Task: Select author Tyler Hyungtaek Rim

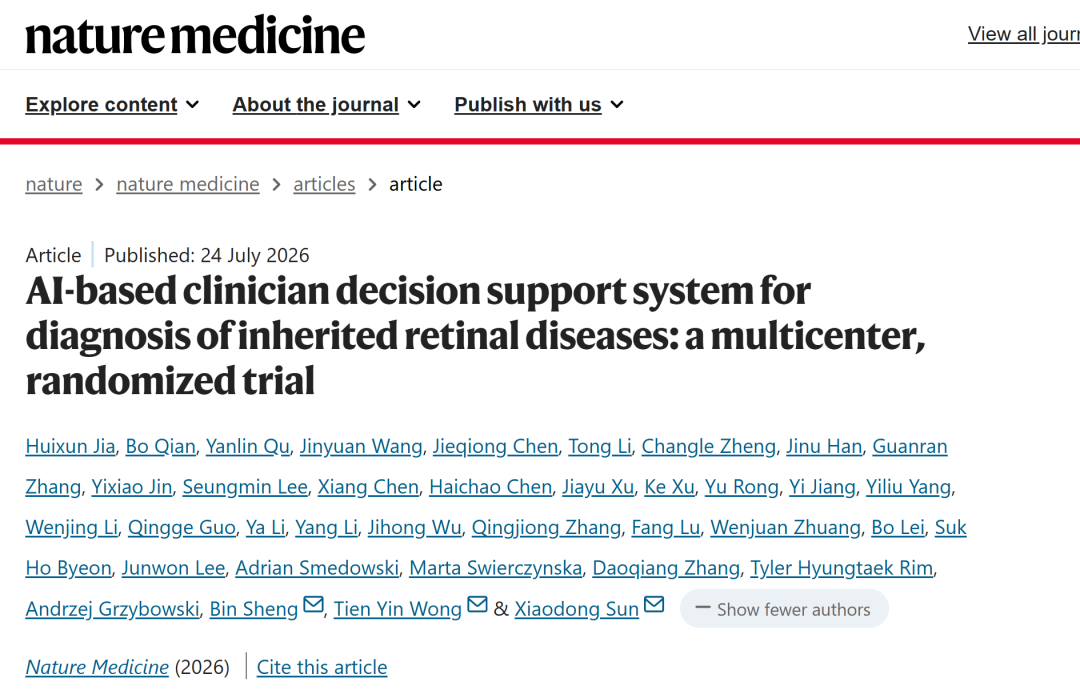Action: pos(842,568)
